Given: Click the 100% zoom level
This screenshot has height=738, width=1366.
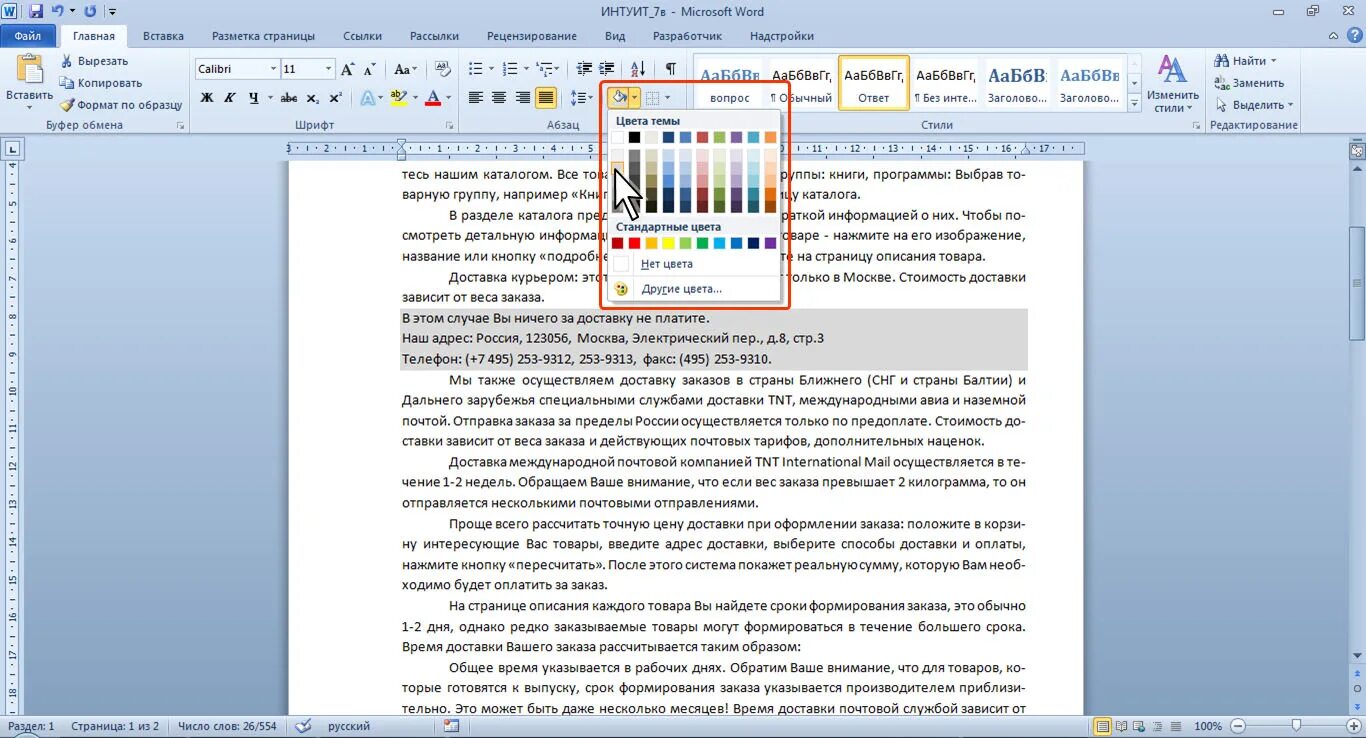Looking at the screenshot, I should click(x=1208, y=726).
